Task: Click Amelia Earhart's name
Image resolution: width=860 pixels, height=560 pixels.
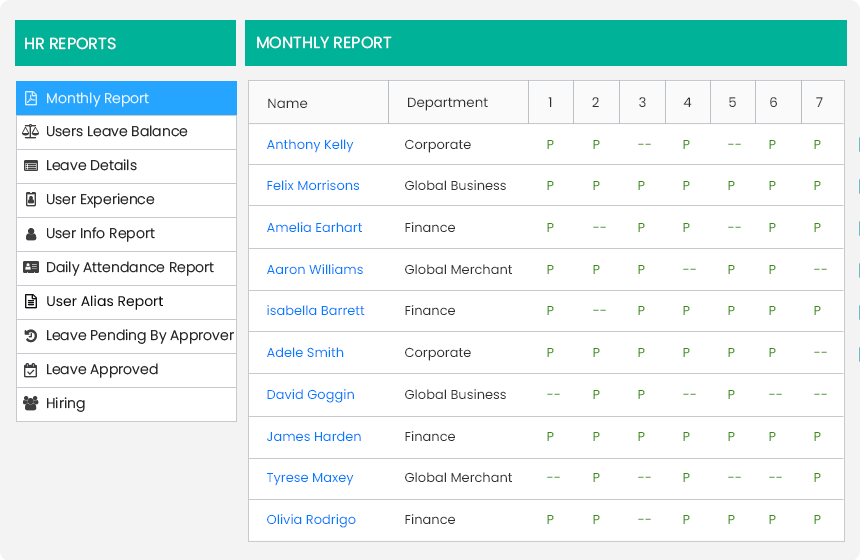Action: 314,228
